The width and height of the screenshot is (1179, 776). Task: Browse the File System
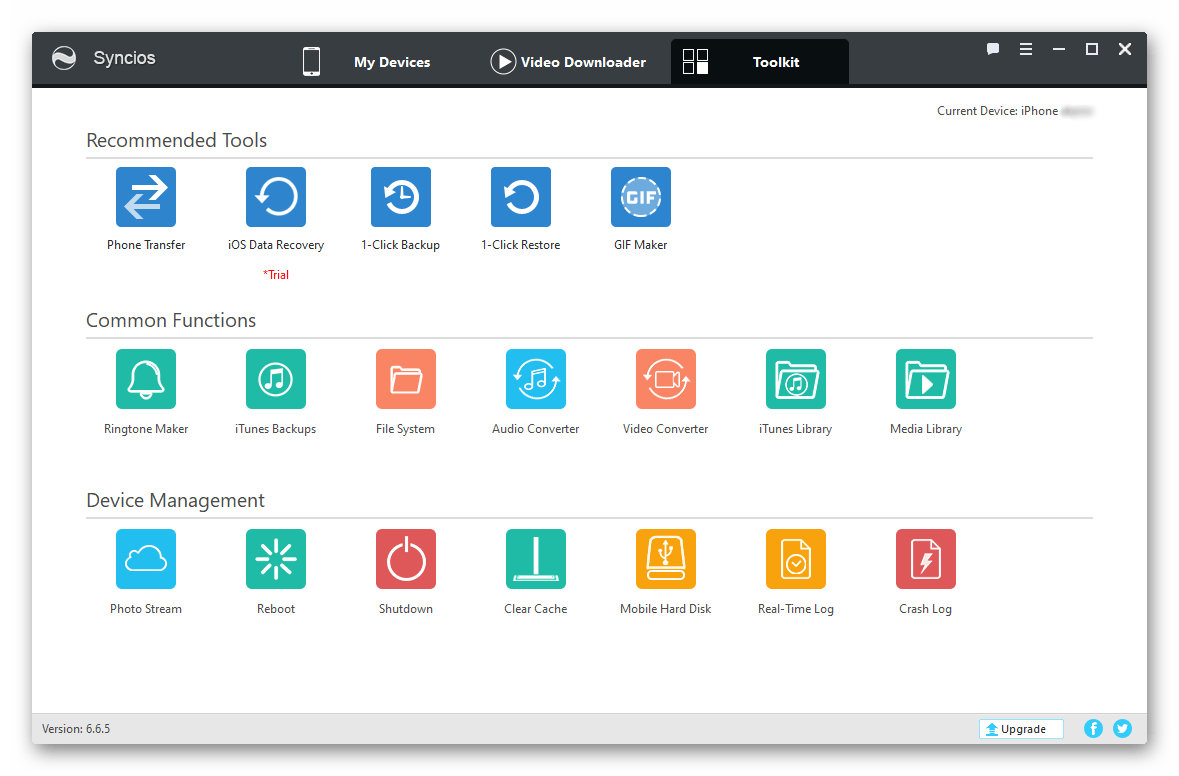pos(406,379)
